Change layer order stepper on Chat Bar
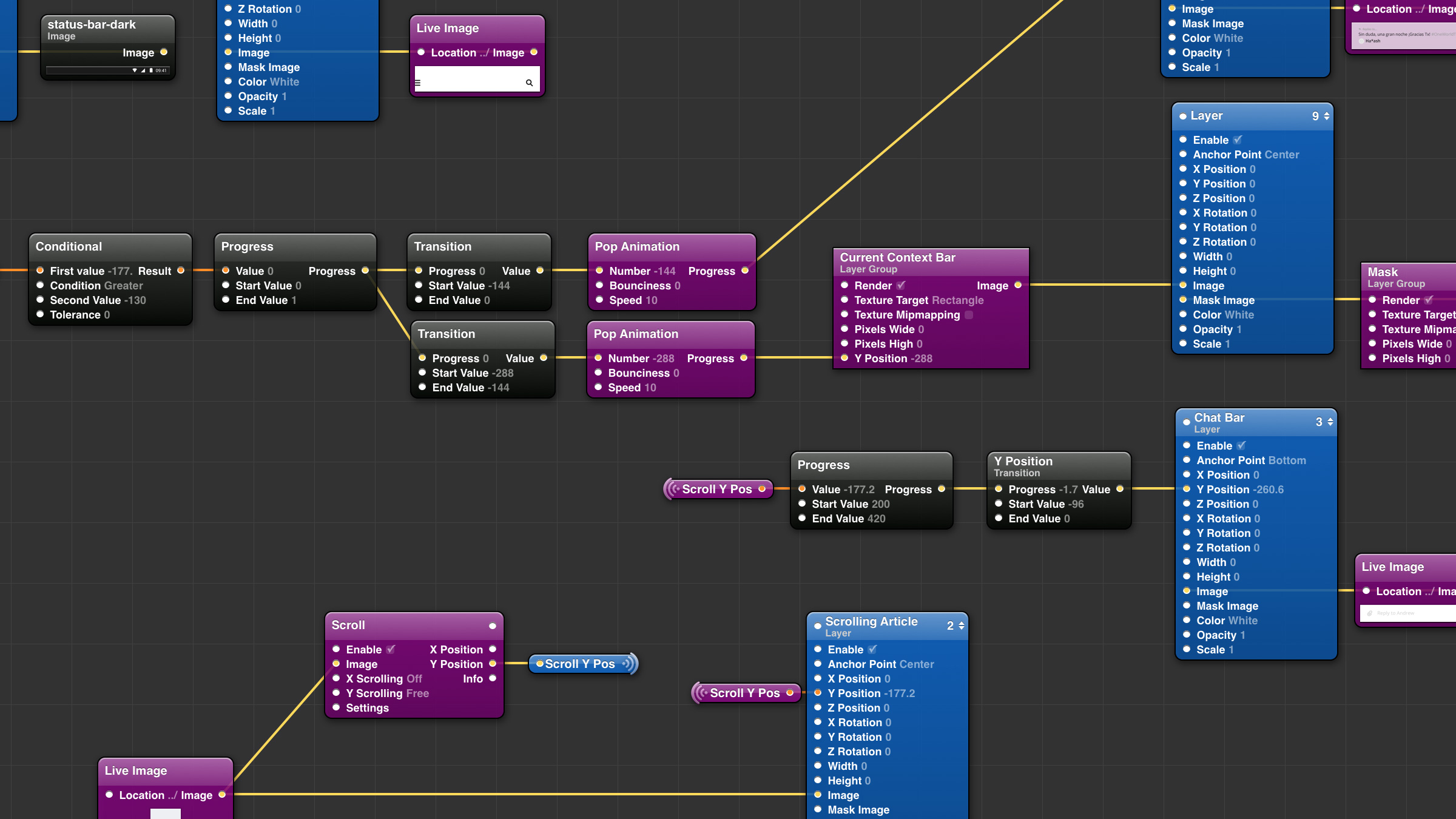Image resolution: width=1456 pixels, height=819 pixels. click(x=1330, y=422)
